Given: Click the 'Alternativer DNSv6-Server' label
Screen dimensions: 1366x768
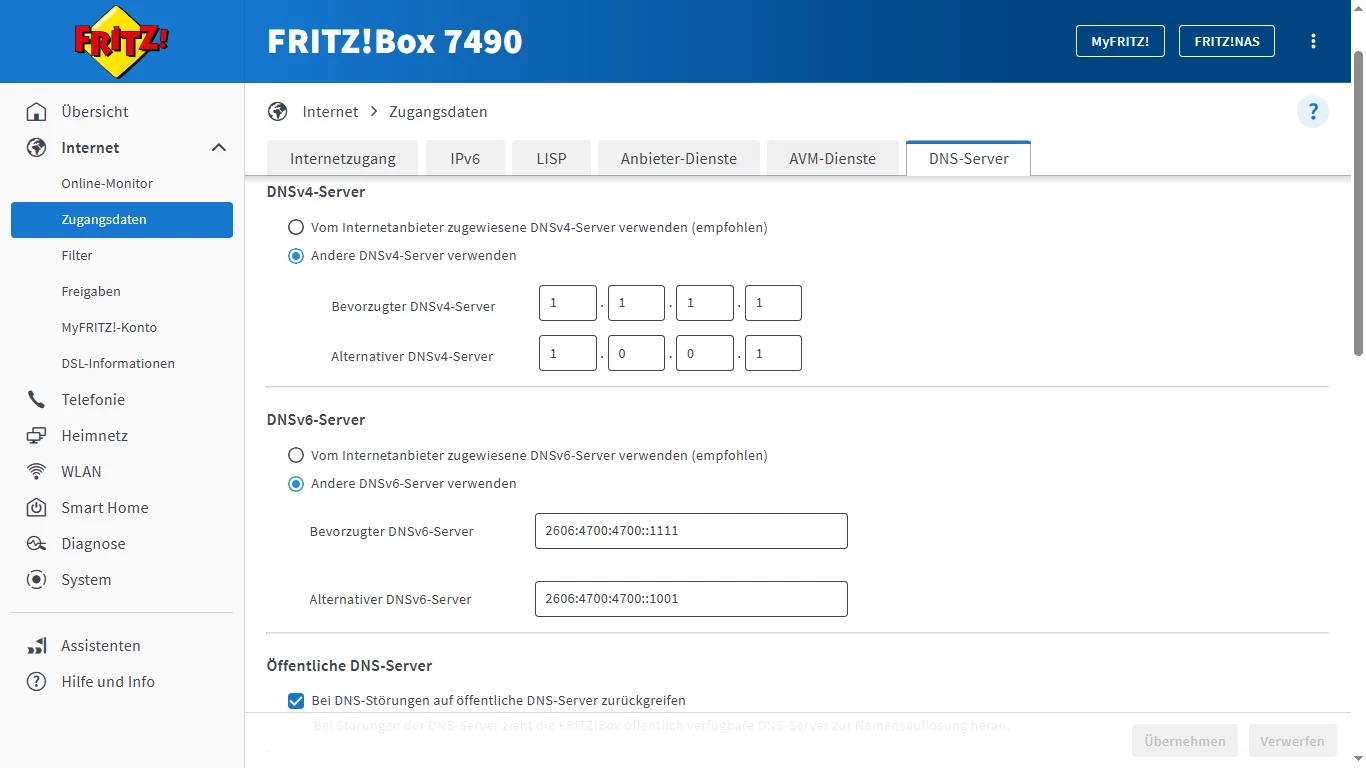Looking at the screenshot, I should [390, 600].
